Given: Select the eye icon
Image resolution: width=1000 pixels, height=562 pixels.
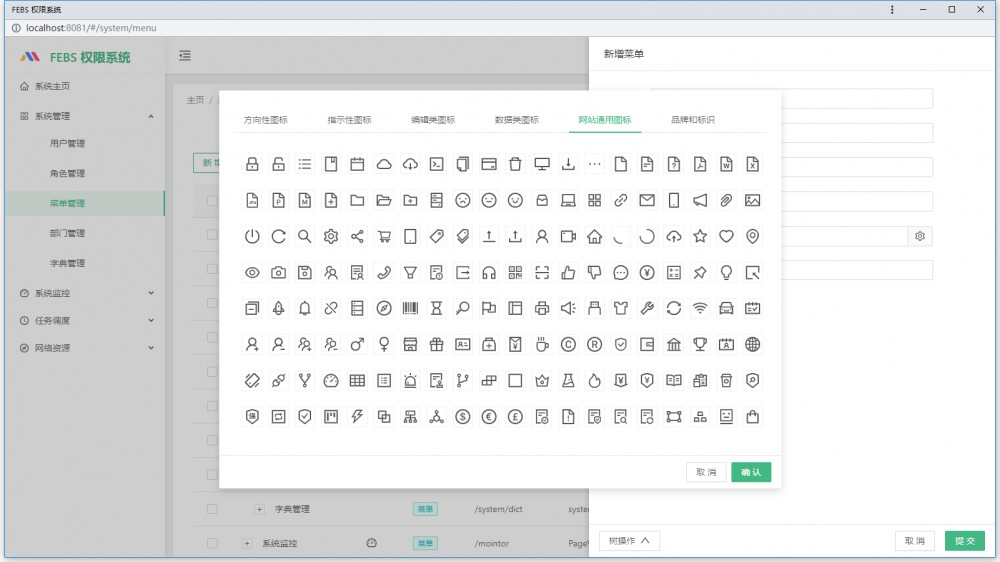Looking at the screenshot, I should pyautogui.click(x=252, y=272).
